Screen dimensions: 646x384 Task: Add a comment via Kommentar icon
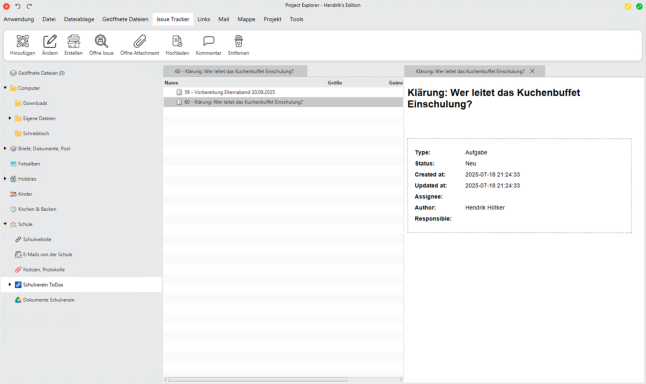click(208, 41)
